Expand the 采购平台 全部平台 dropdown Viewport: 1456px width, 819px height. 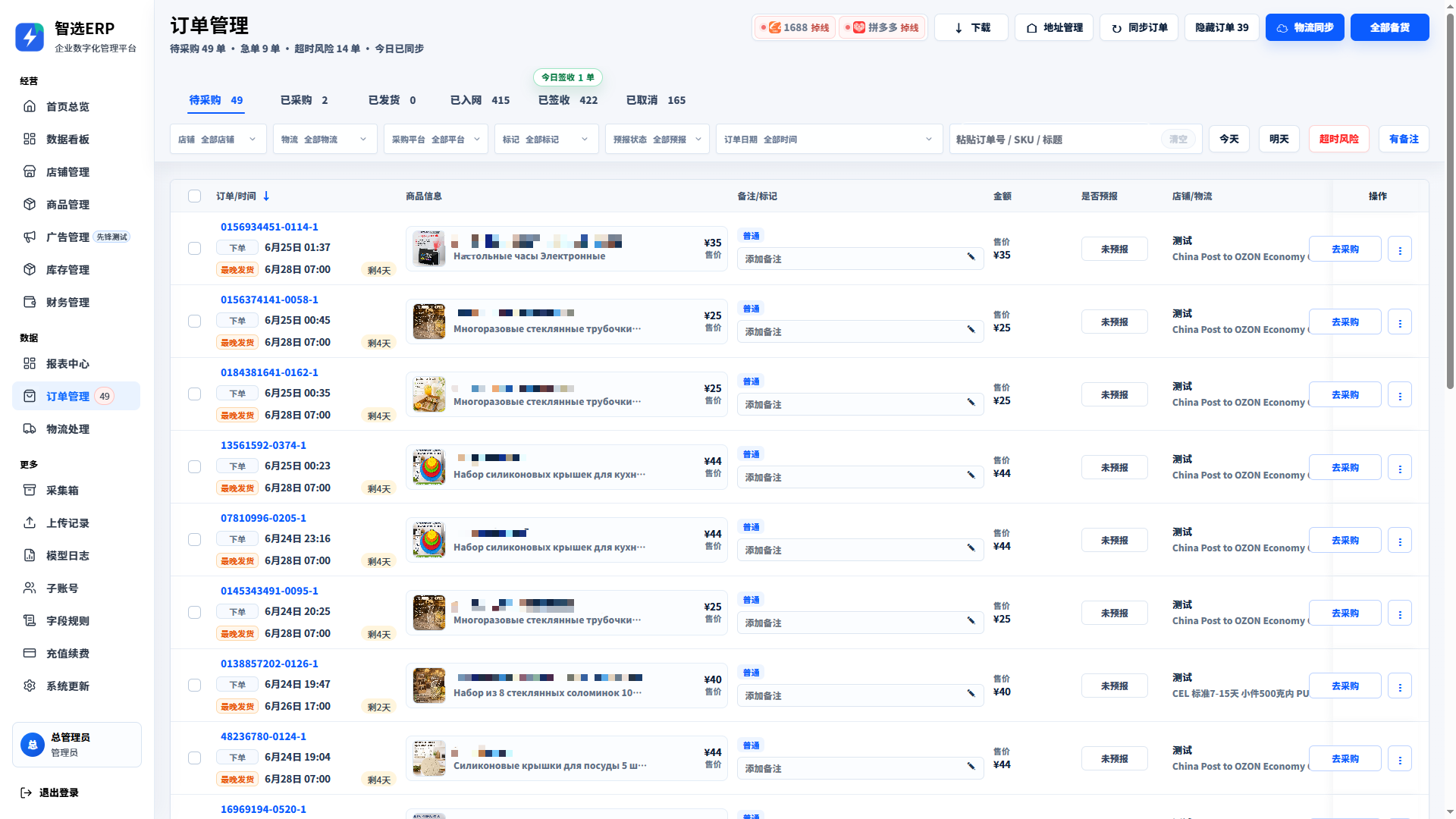click(x=436, y=139)
